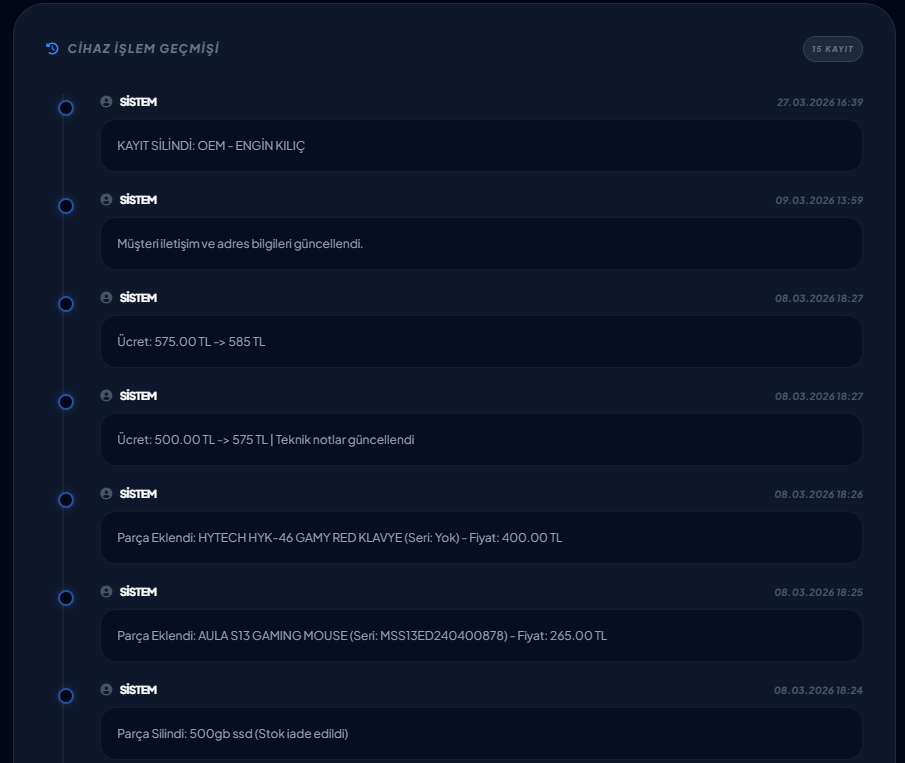905x763 pixels.
Task: Expand the AULA S13 GAMING MOUSE entry
Action: [481, 635]
